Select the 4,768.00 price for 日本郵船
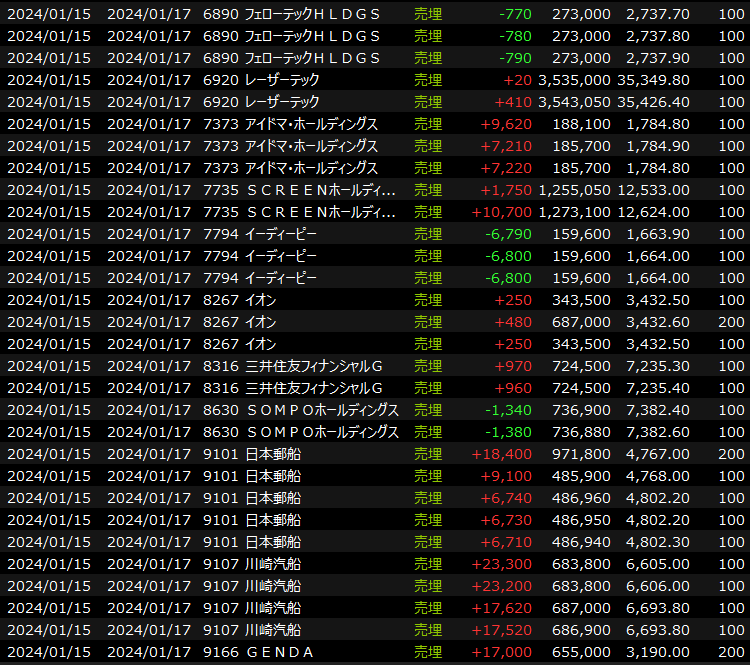750x665 pixels. (x=657, y=476)
